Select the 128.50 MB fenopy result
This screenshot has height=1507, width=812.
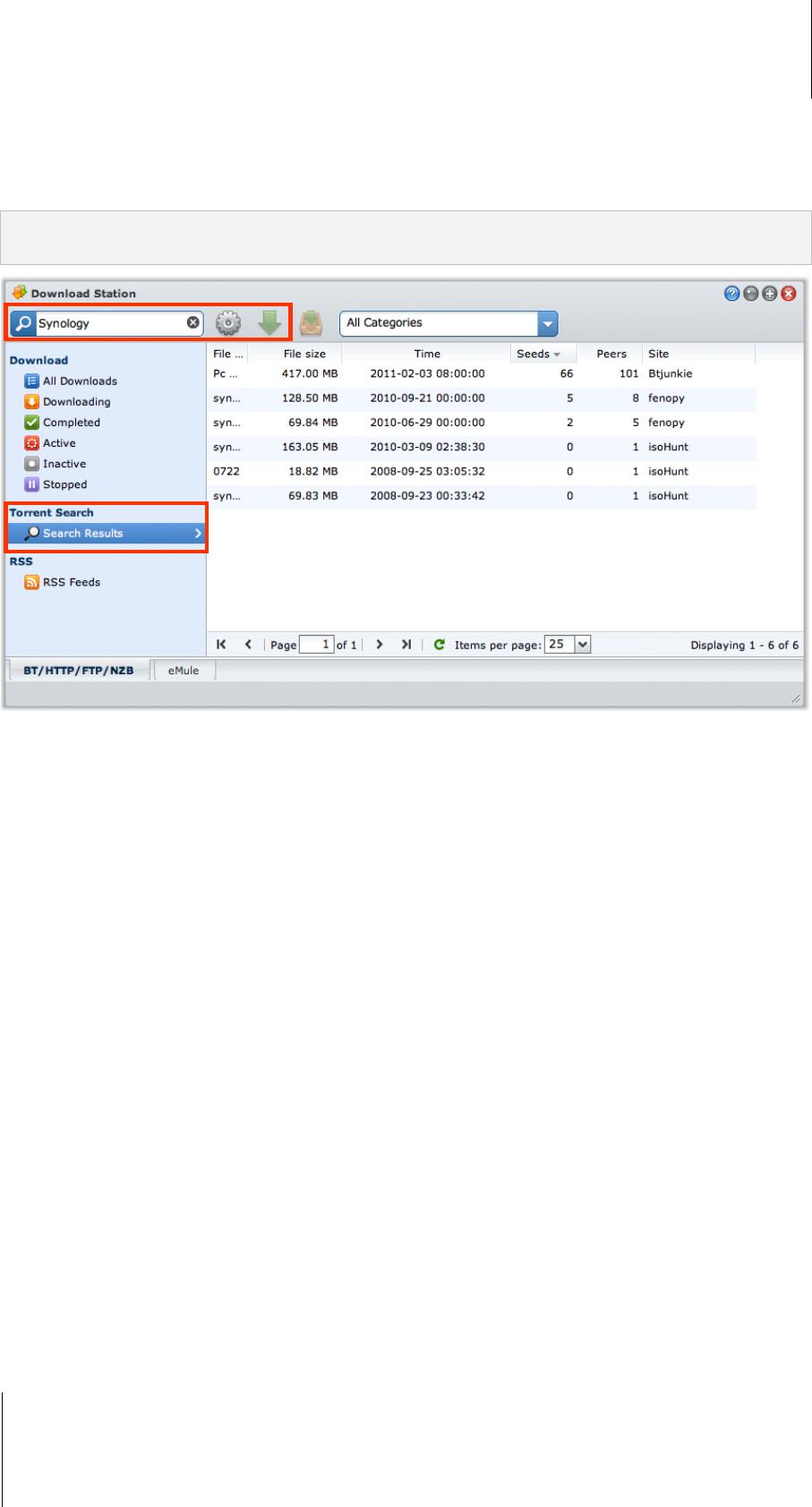[x=483, y=398]
